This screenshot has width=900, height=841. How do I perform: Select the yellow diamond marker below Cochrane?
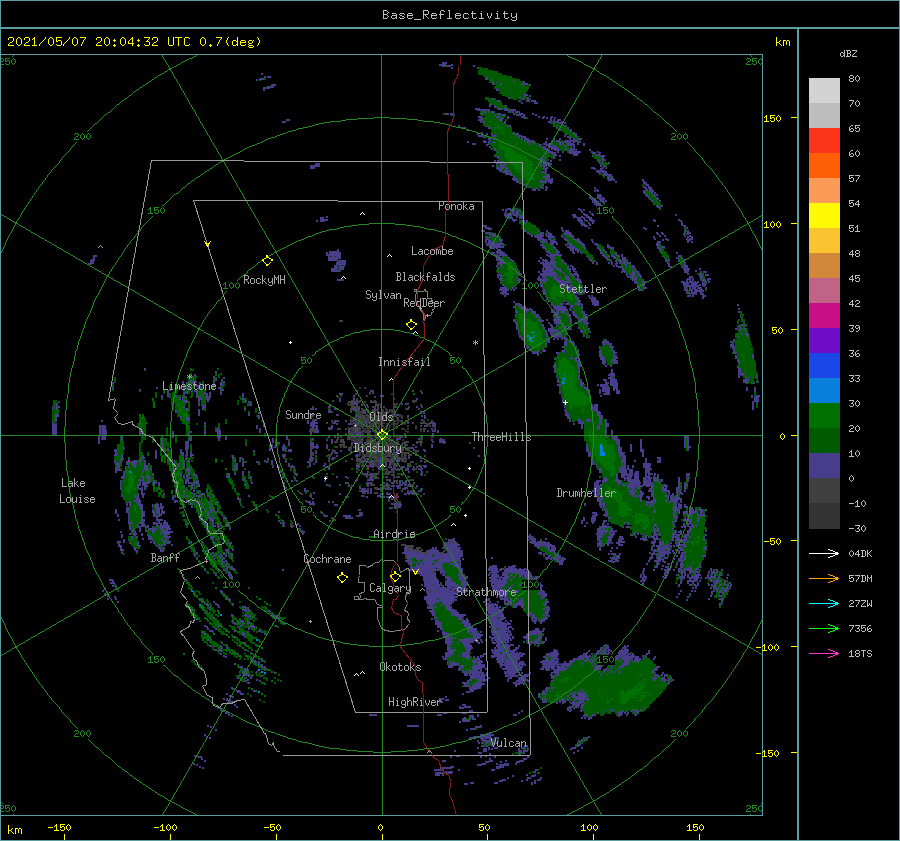tap(342, 578)
